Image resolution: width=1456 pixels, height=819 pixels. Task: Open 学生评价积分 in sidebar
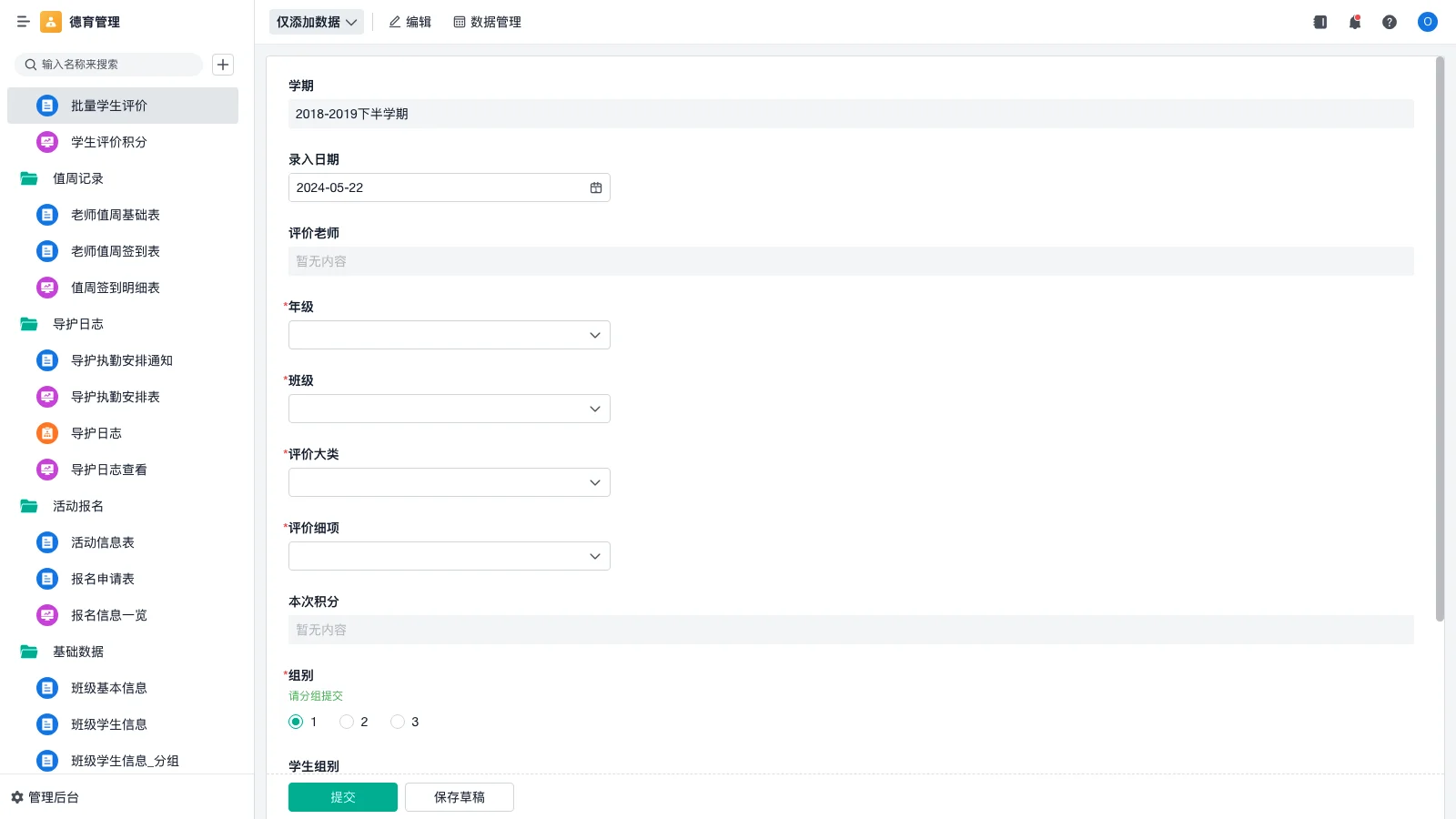coord(108,142)
